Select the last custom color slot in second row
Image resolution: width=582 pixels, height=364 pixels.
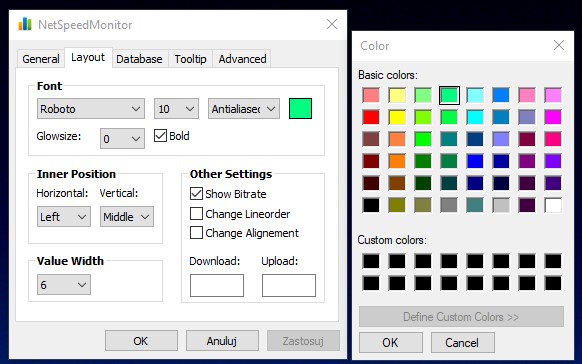tap(553, 283)
